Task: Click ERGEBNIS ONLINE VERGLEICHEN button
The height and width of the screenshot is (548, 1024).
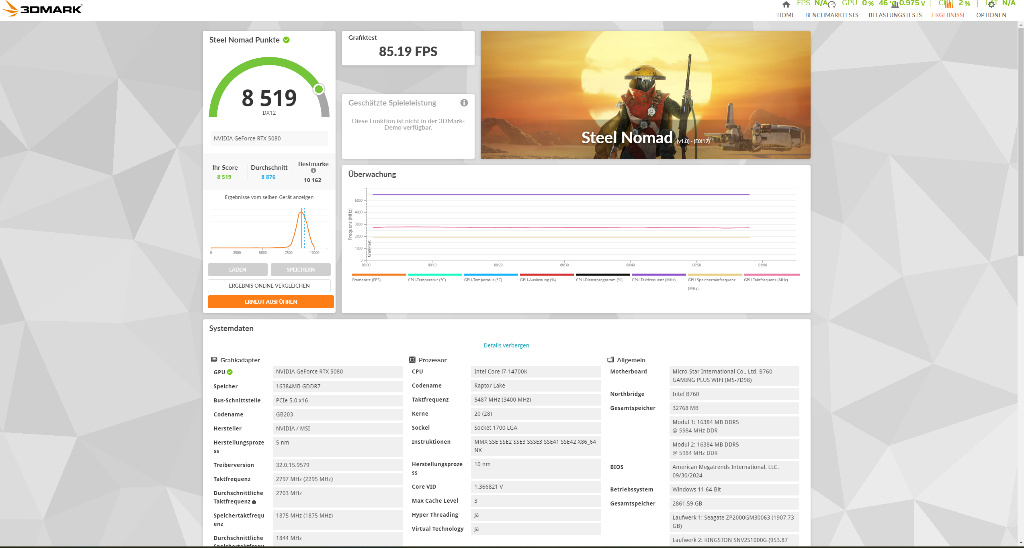Action: [x=269, y=285]
